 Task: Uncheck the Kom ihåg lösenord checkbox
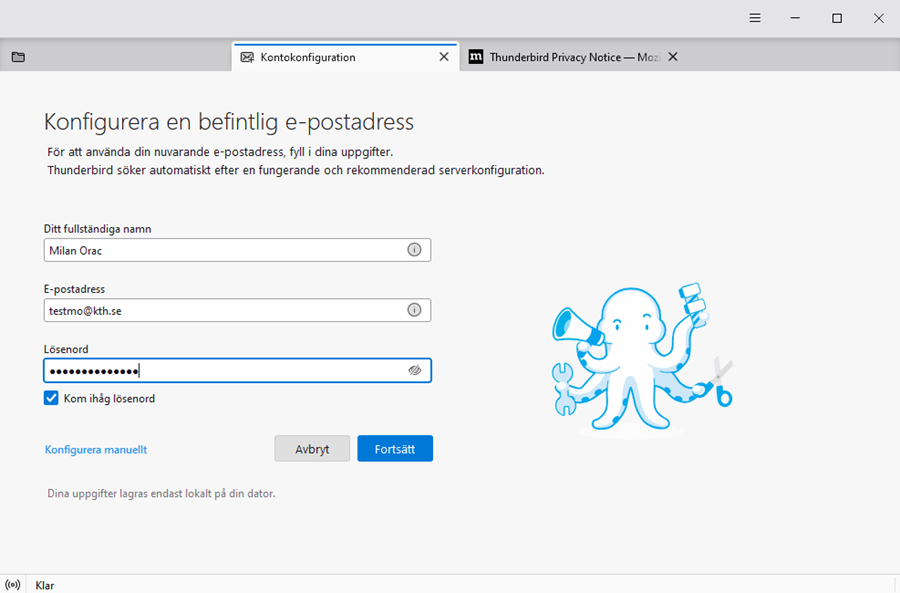[51, 398]
